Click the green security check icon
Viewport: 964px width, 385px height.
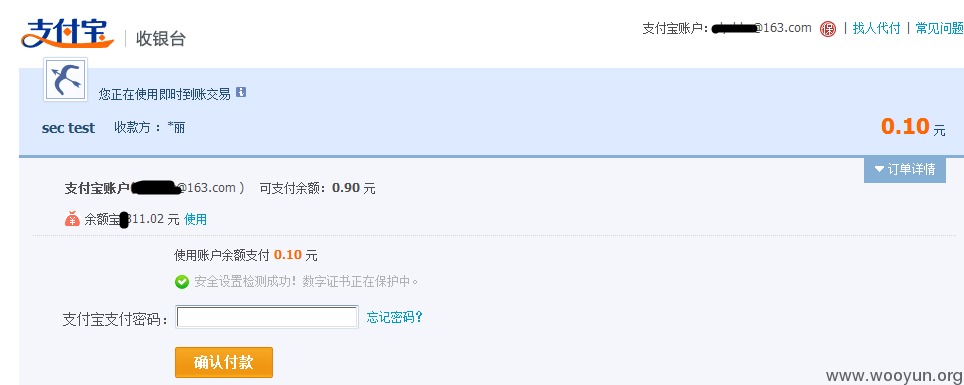tap(181, 282)
